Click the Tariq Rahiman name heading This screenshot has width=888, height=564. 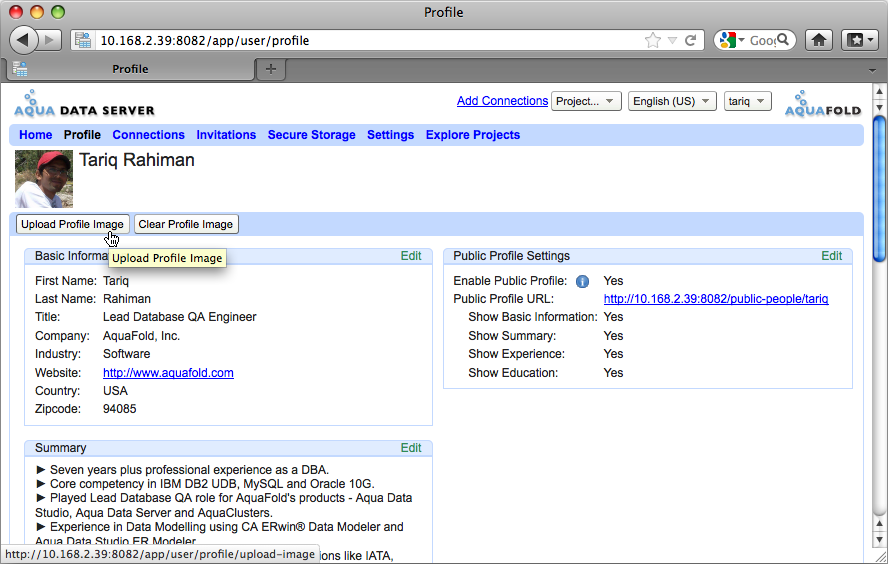pos(136,160)
